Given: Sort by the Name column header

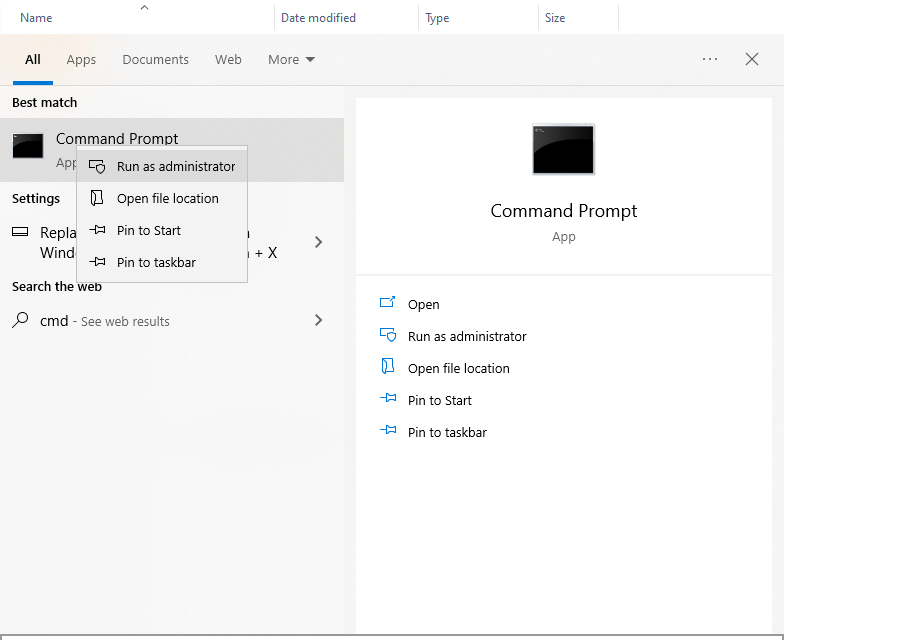Looking at the screenshot, I should pos(36,18).
